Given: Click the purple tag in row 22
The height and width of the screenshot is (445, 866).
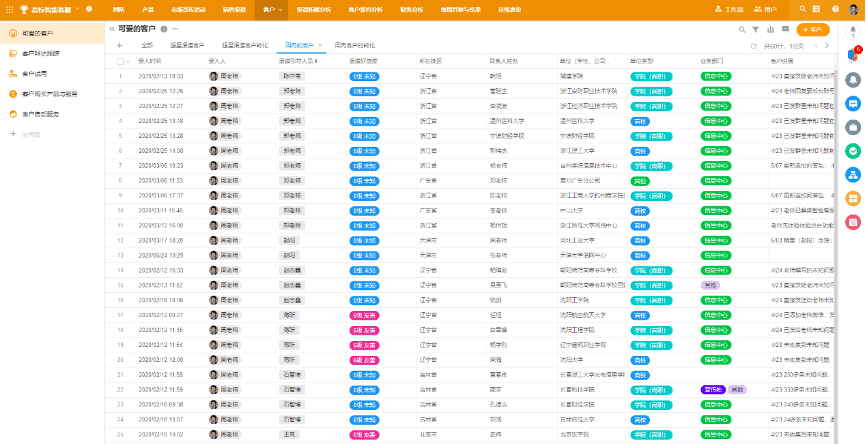Looking at the screenshot, I should tap(712, 390).
